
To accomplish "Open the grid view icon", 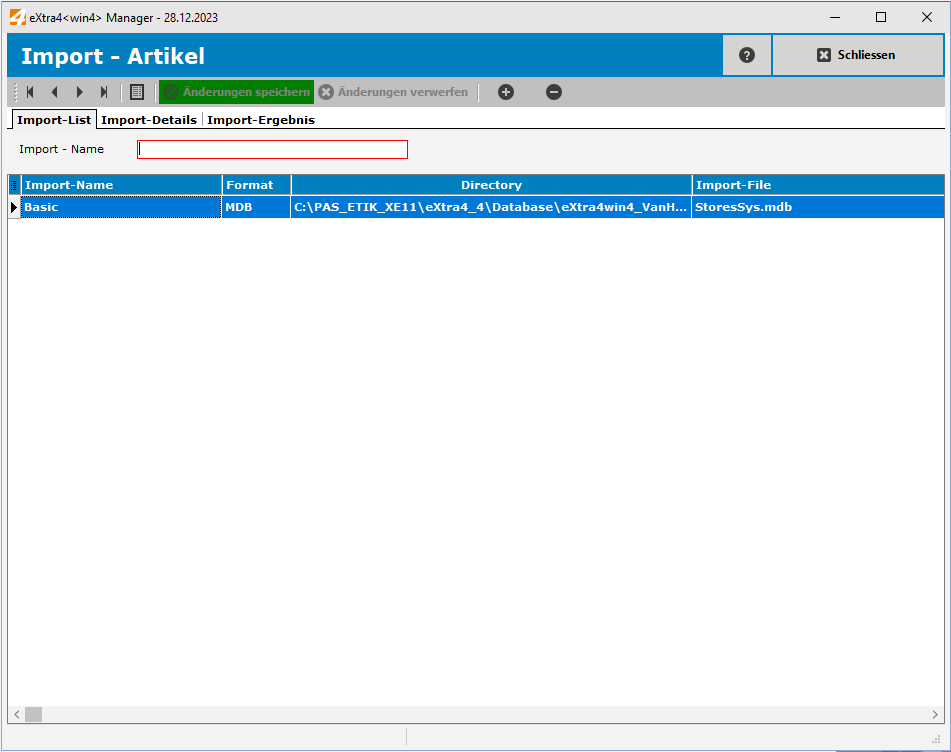I will click(136, 91).
